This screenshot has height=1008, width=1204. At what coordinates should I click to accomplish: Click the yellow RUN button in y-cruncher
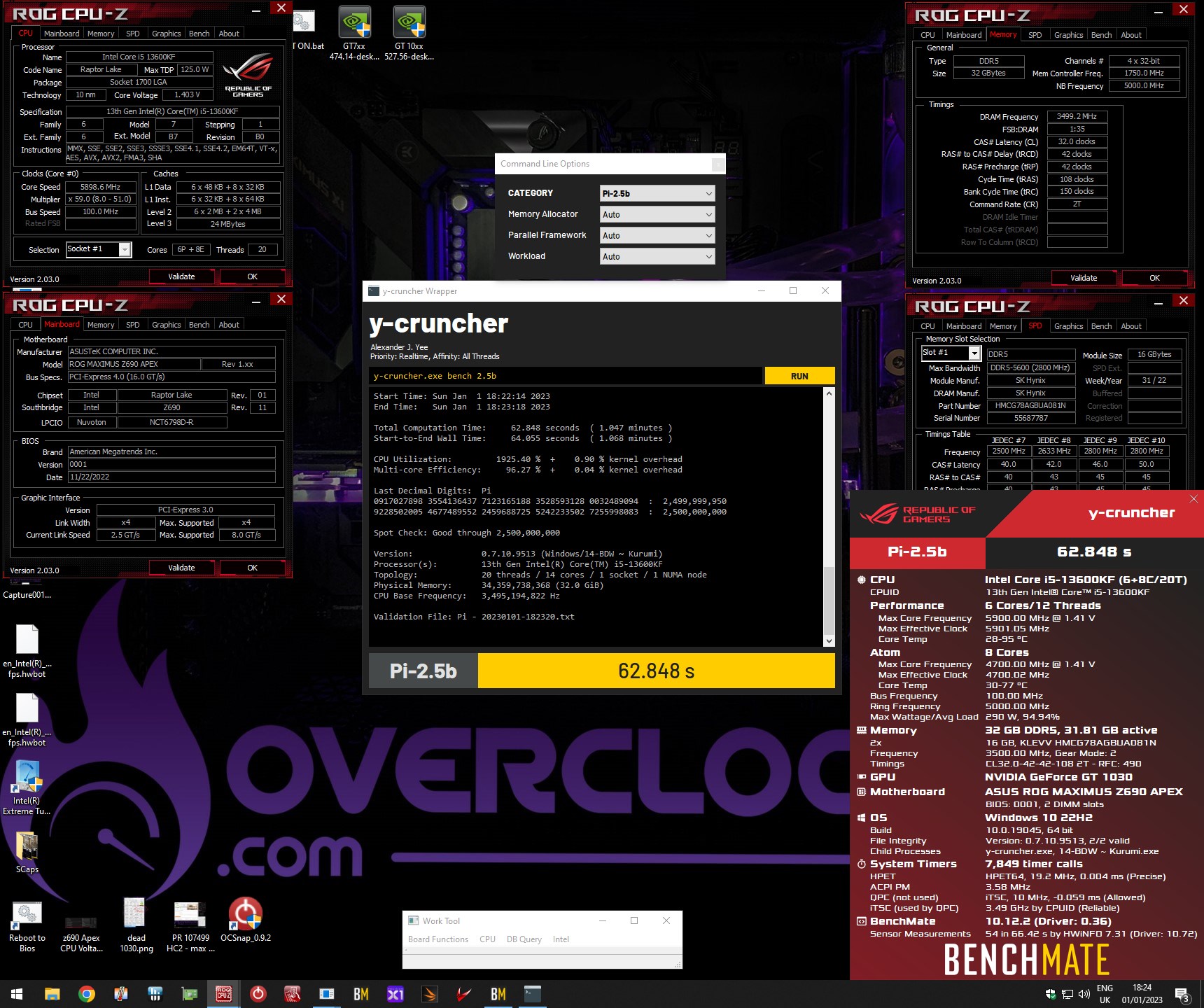pyautogui.click(x=799, y=376)
